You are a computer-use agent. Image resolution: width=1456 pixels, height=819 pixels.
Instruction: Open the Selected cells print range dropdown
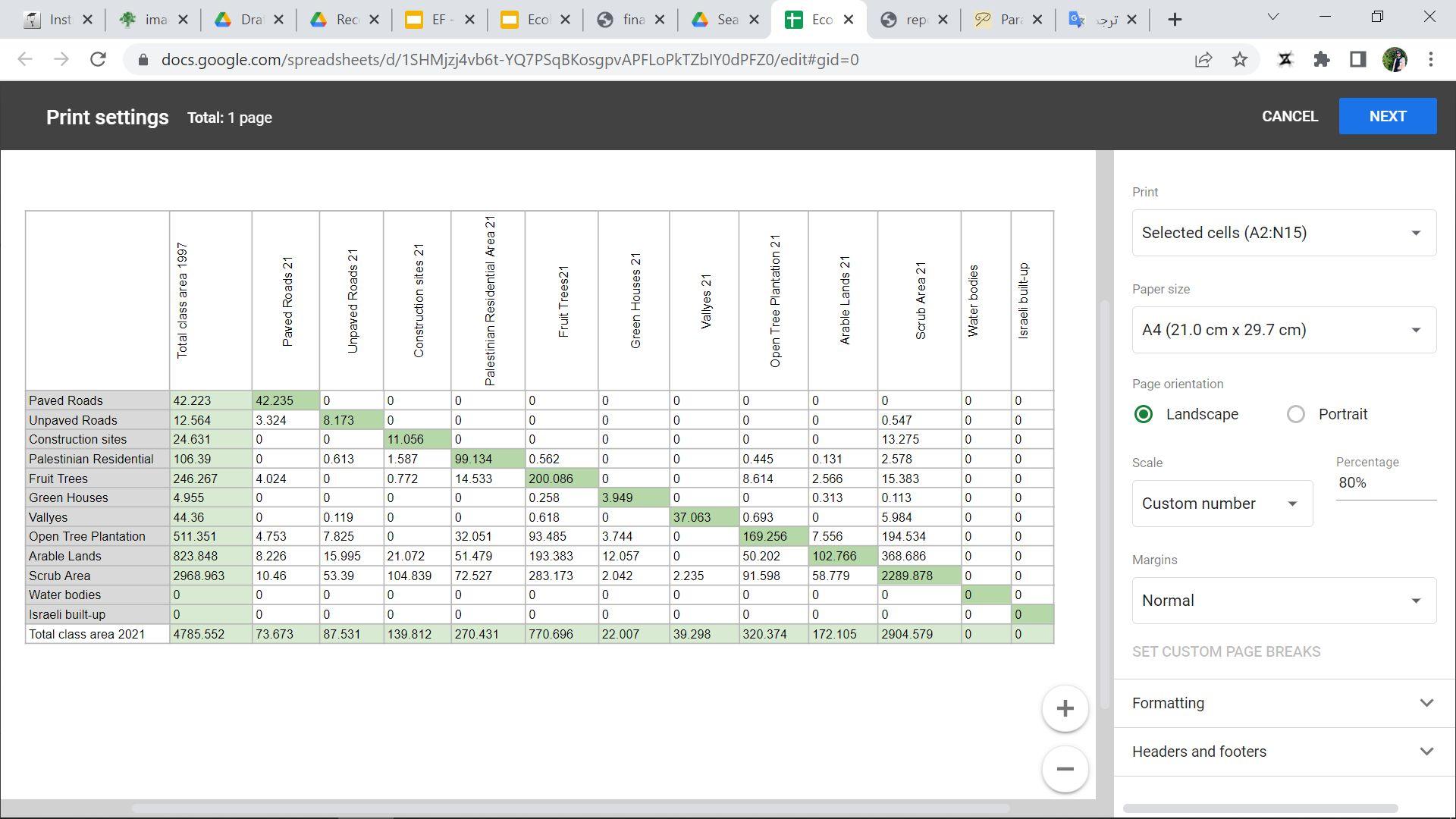tap(1284, 233)
